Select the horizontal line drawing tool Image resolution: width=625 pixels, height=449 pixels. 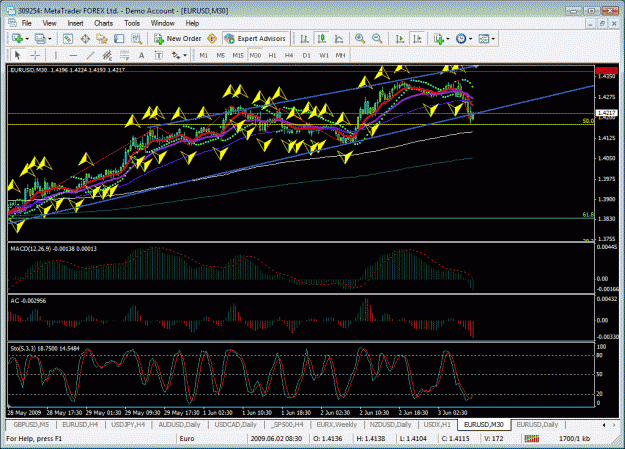[73, 55]
